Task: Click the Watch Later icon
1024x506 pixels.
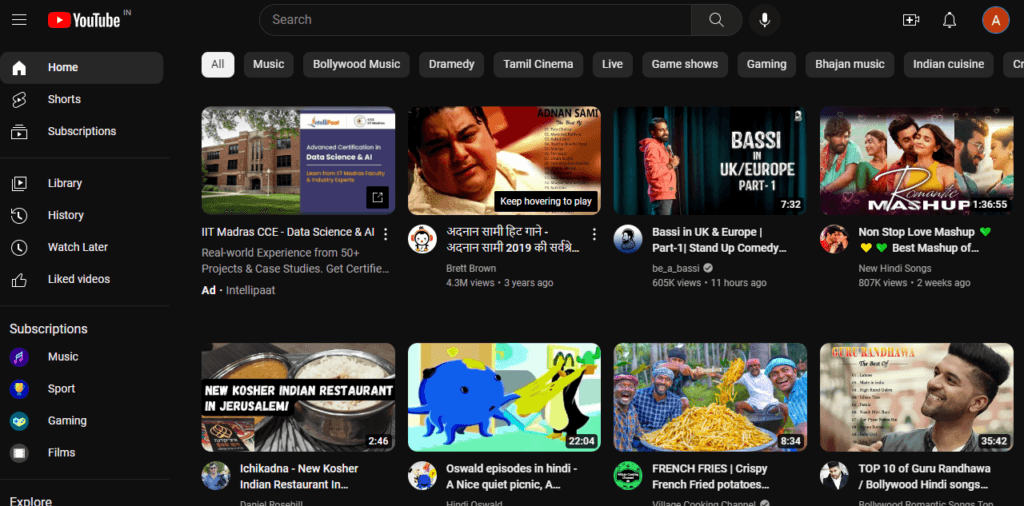Action: pyautogui.click(x=20, y=247)
